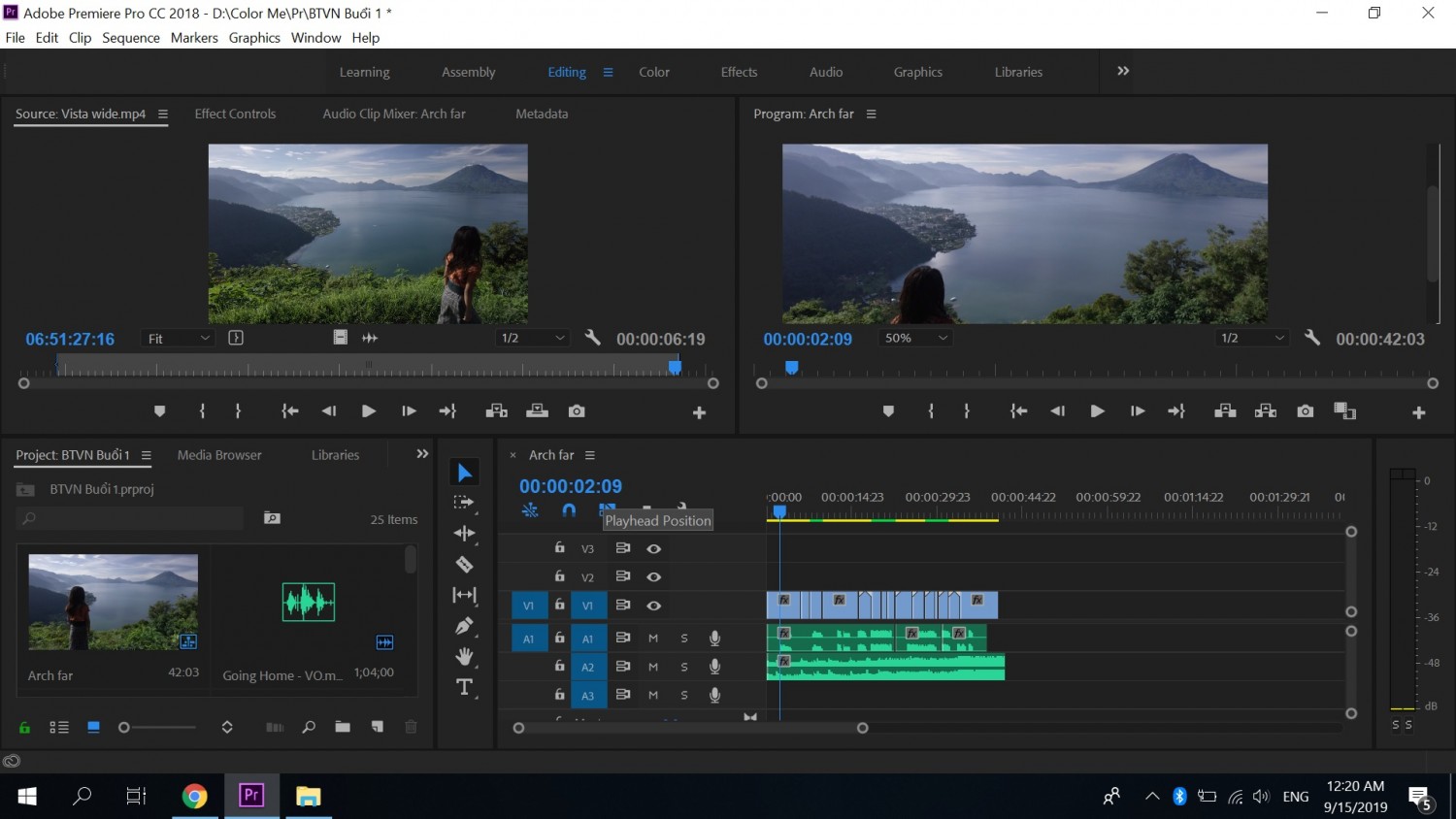This screenshot has width=1456, height=819.
Task: Switch to Color workspace tab
Action: click(x=654, y=72)
